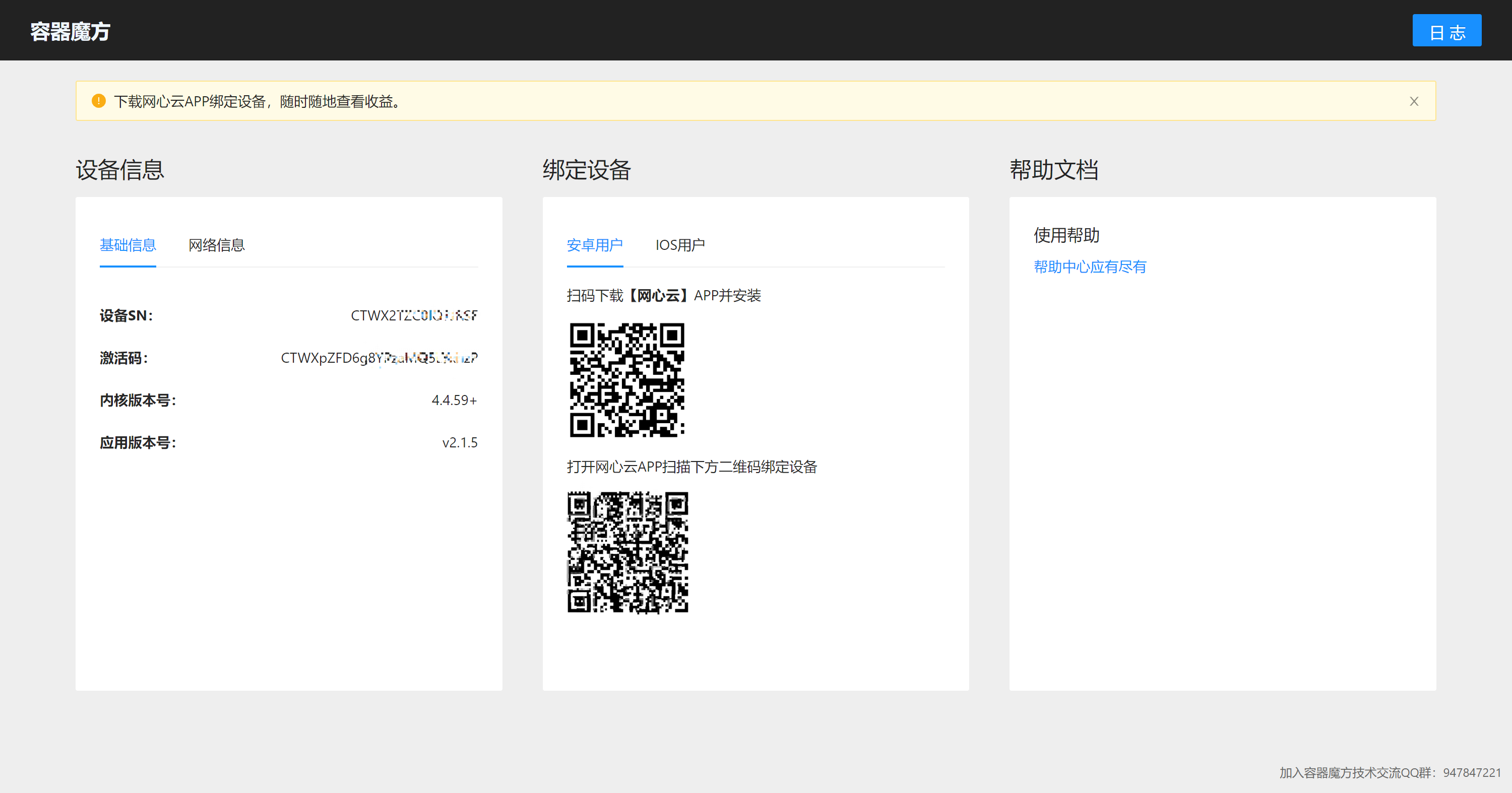Select the IOS用户 tab
1512x793 pixels.
[x=680, y=245]
